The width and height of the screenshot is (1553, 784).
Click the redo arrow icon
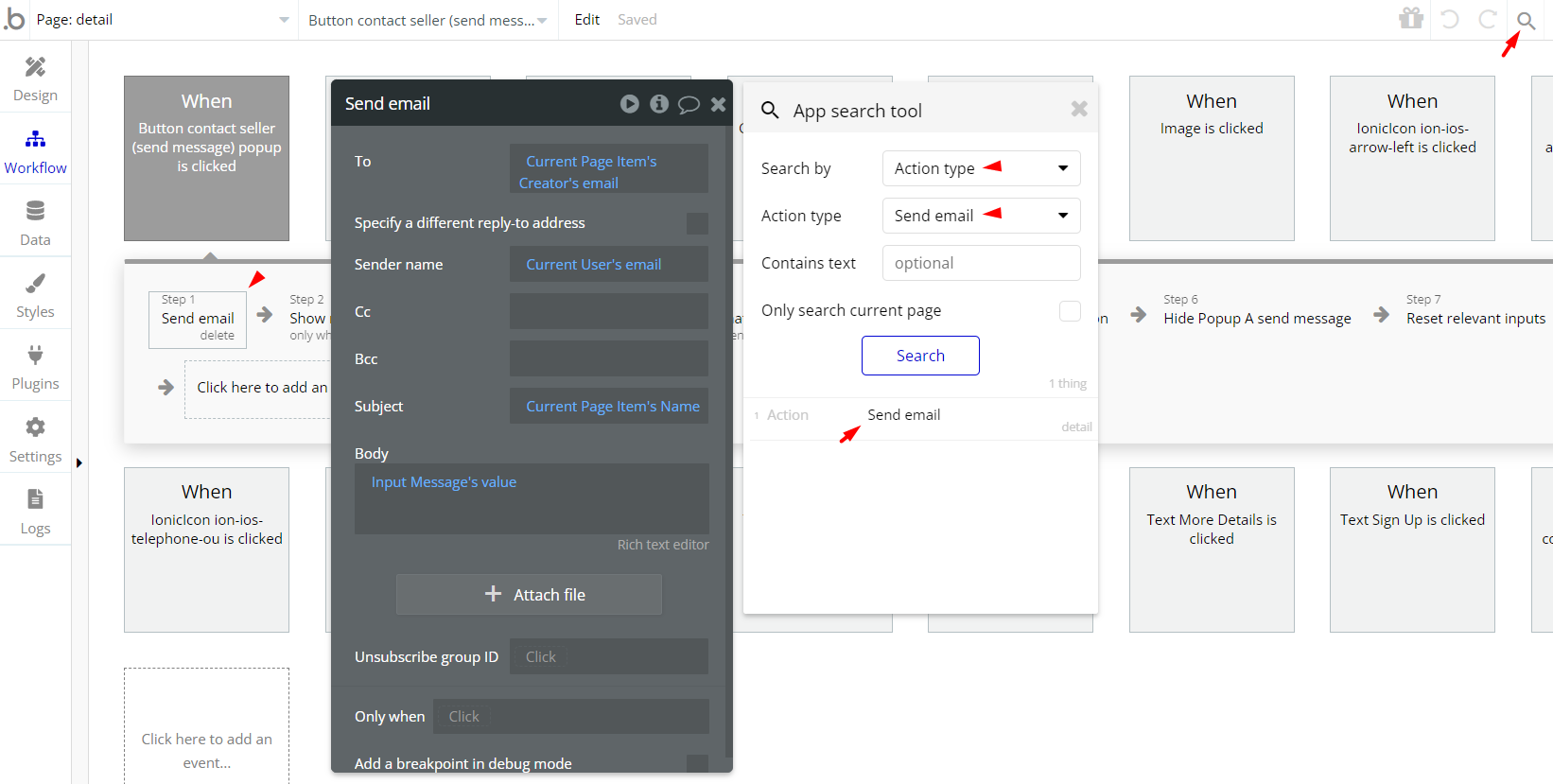1487,19
